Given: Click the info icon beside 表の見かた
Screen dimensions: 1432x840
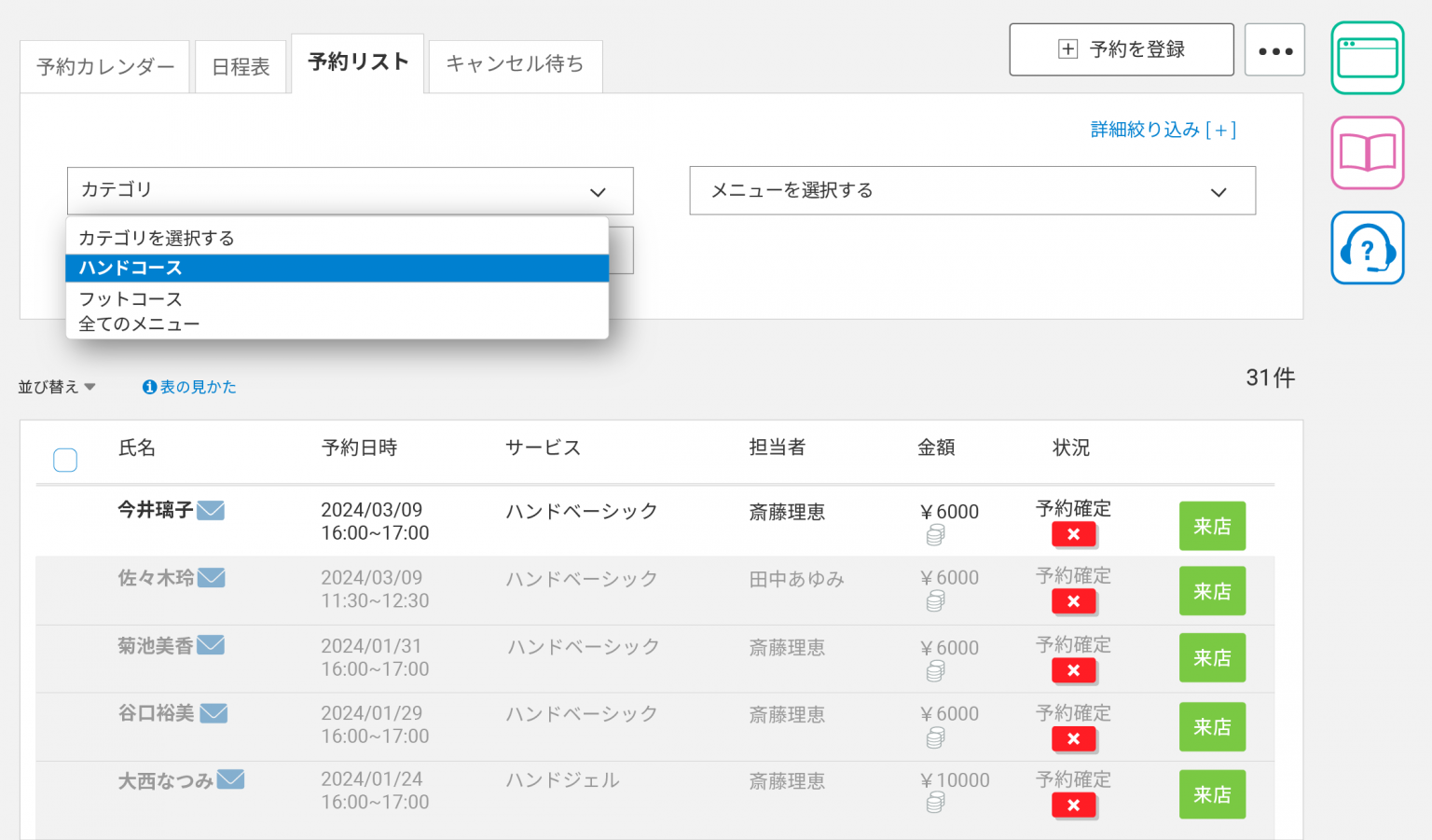Looking at the screenshot, I should (x=149, y=387).
